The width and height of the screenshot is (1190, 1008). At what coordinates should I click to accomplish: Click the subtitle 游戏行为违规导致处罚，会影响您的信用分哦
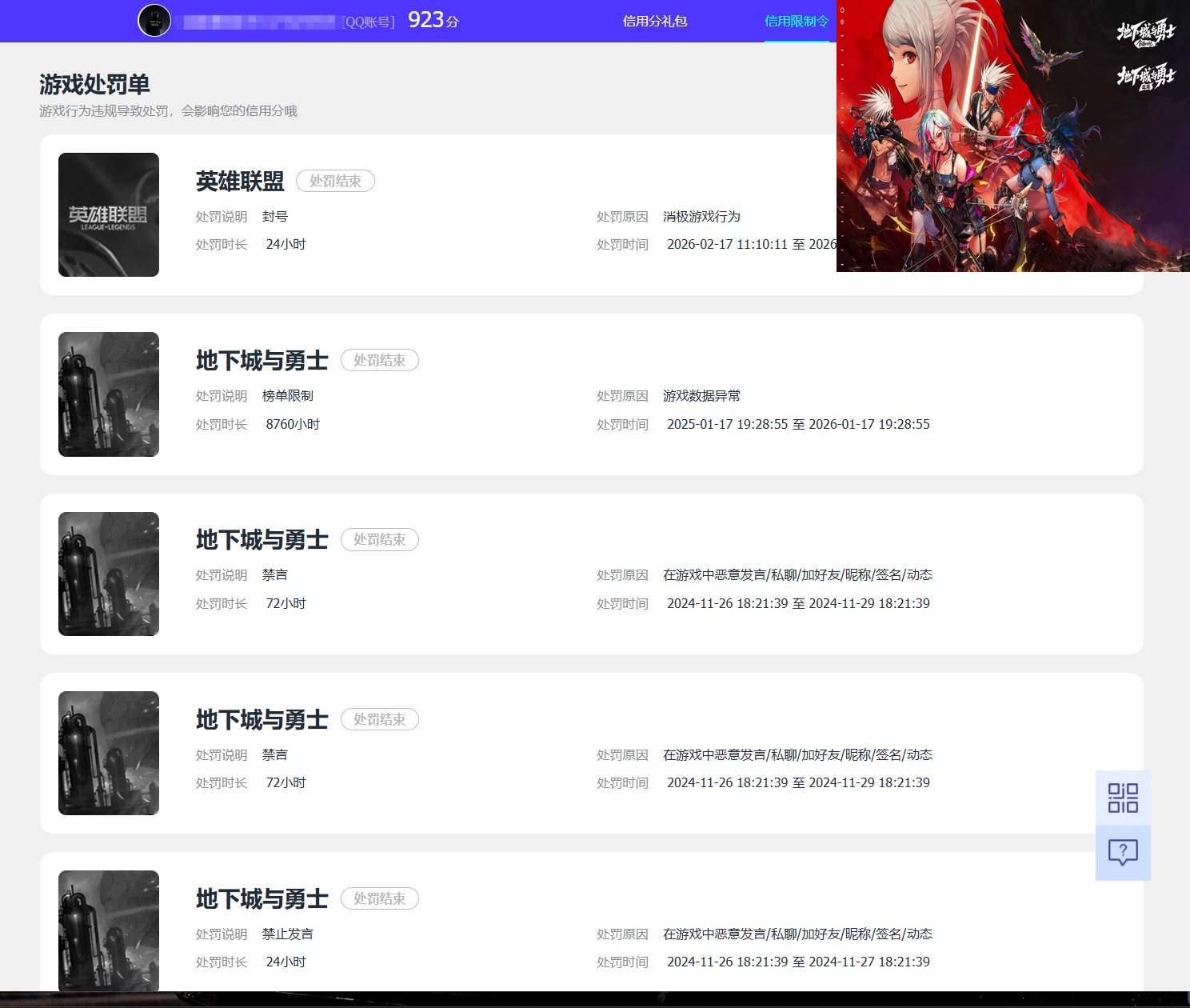click(168, 111)
